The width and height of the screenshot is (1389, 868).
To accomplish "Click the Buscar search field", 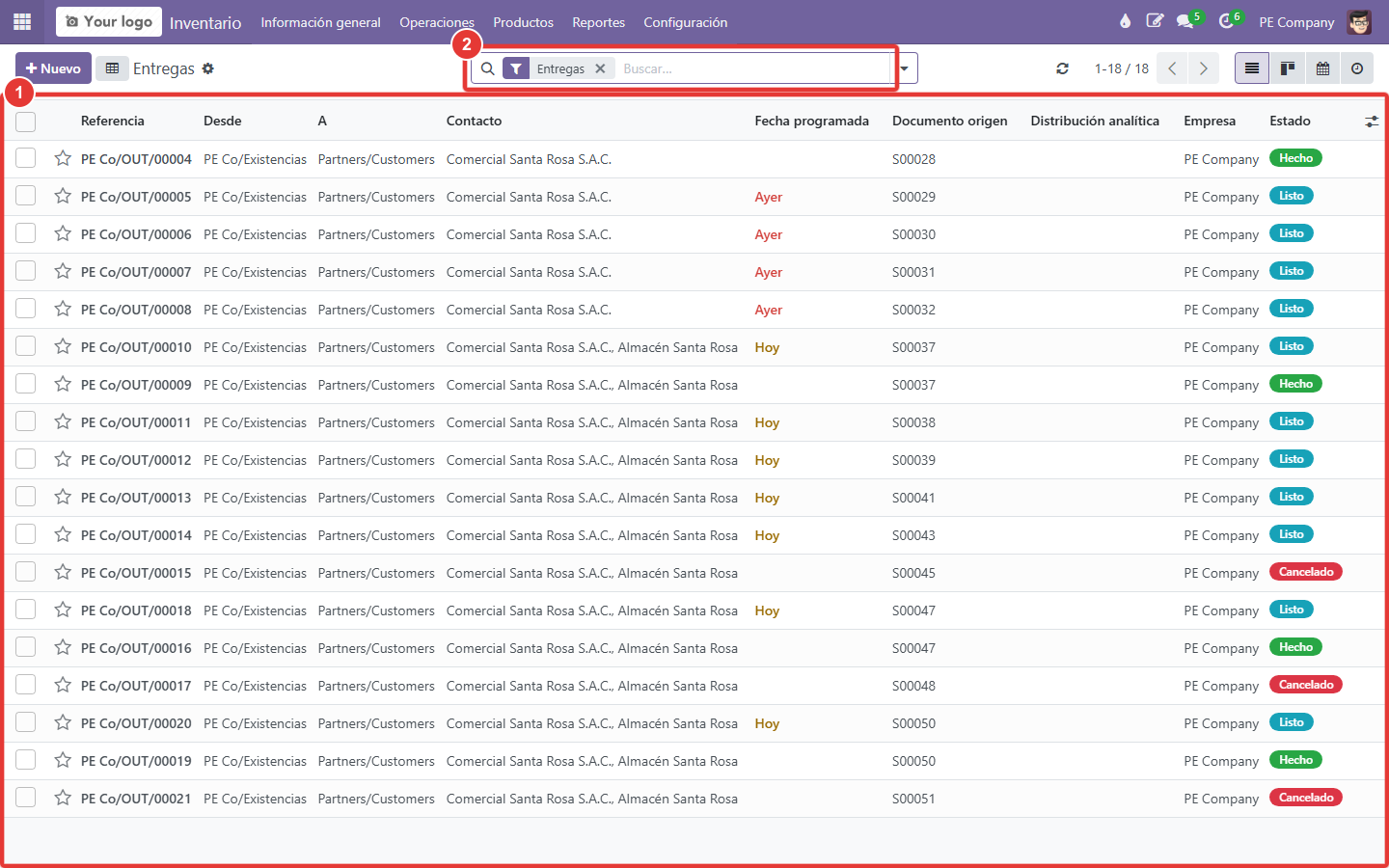I will (x=752, y=68).
